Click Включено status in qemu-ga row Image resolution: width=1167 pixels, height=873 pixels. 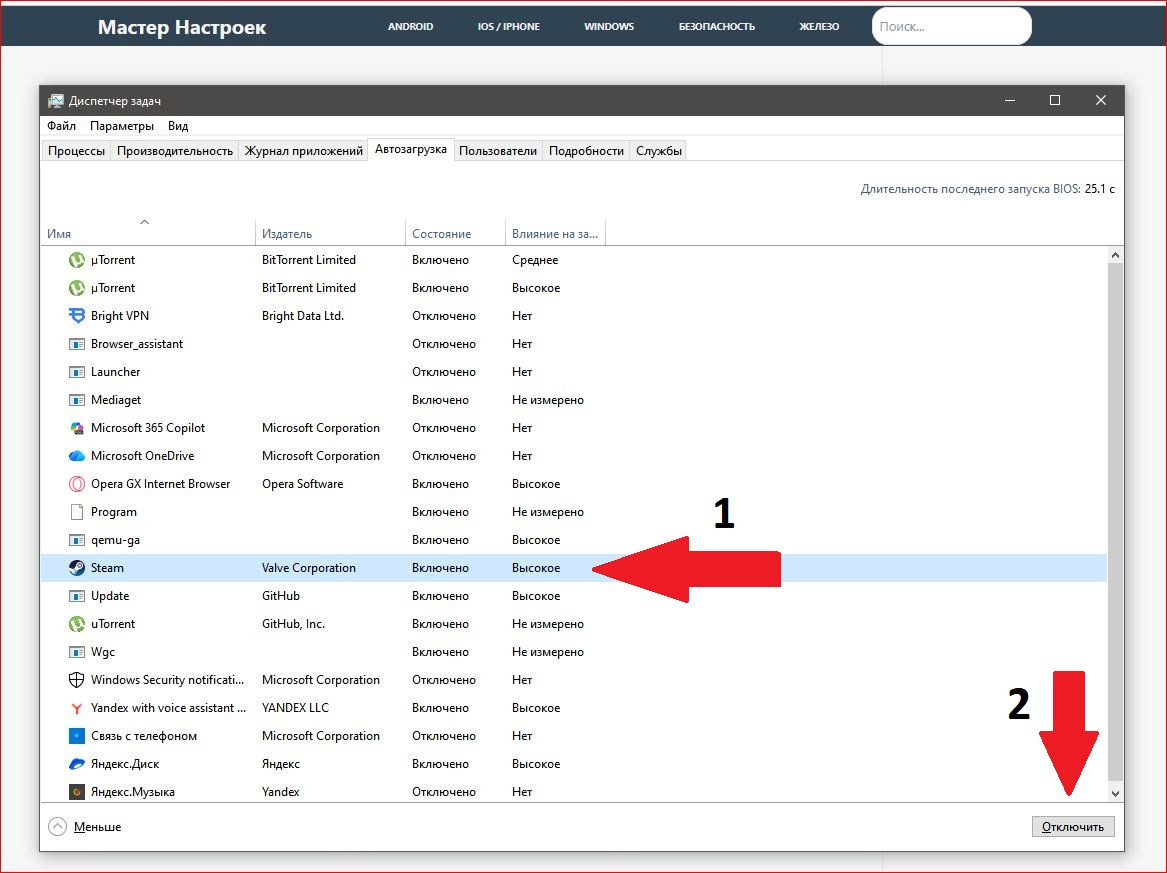tap(441, 540)
